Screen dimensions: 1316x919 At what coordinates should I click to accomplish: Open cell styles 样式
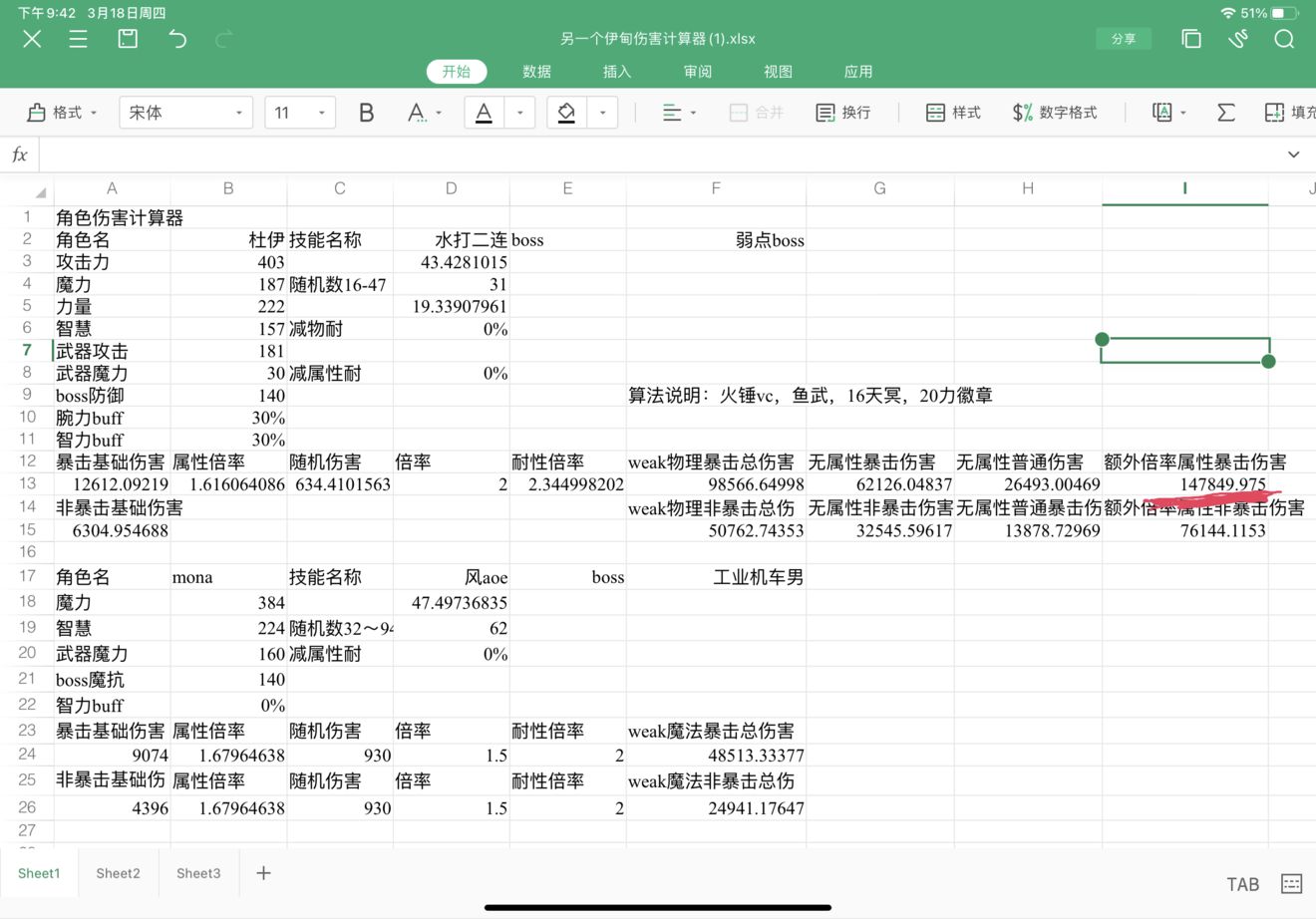953,113
